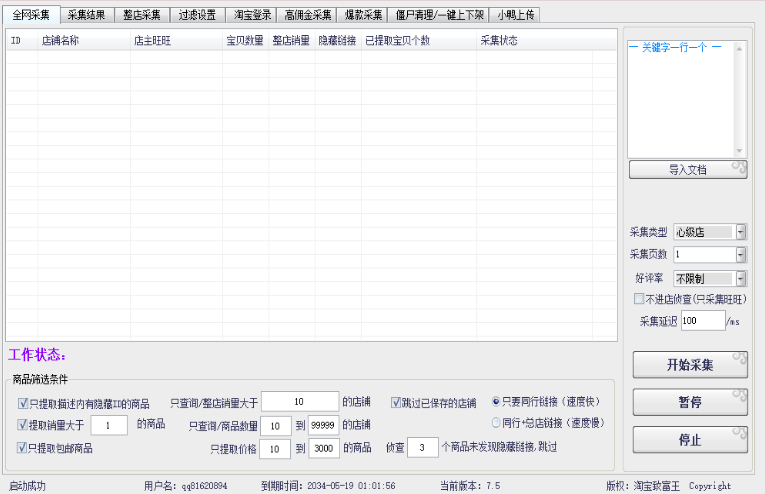The height and width of the screenshot is (494, 765).
Task: Enable 不进店侦查 checkbox
Action: 639,298
